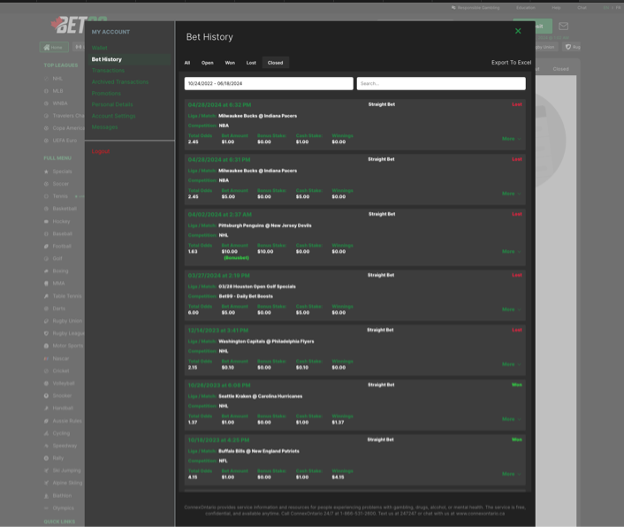The image size is (624, 528).
Task: Click the bet history Search field
Action: 440,84
